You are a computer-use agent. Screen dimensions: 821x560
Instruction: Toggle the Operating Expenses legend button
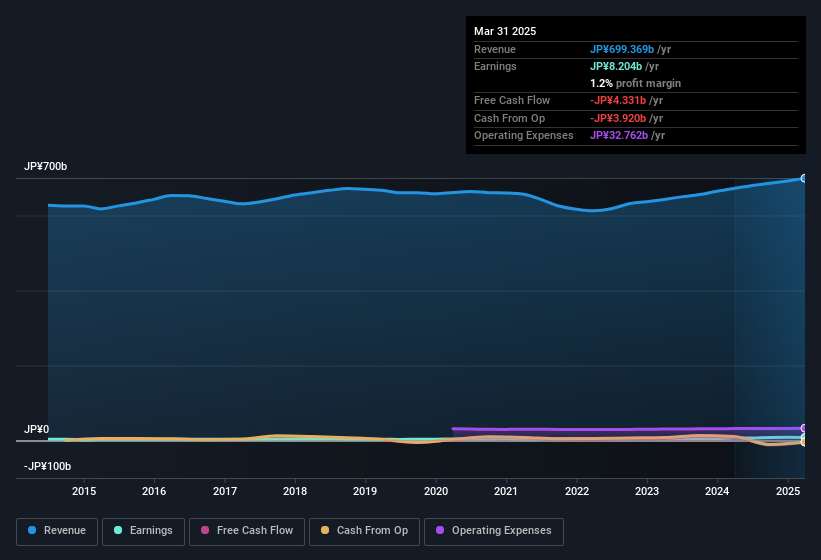pos(494,531)
